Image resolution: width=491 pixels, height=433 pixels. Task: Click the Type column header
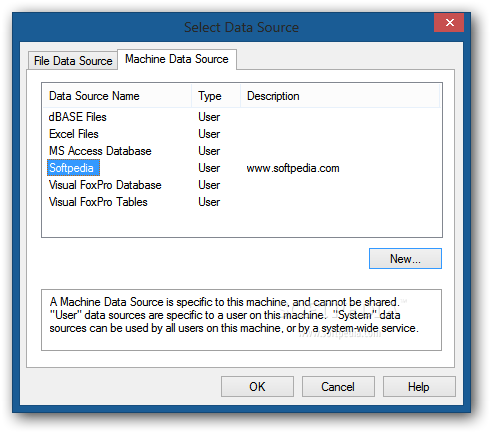pyautogui.click(x=216, y=96)
